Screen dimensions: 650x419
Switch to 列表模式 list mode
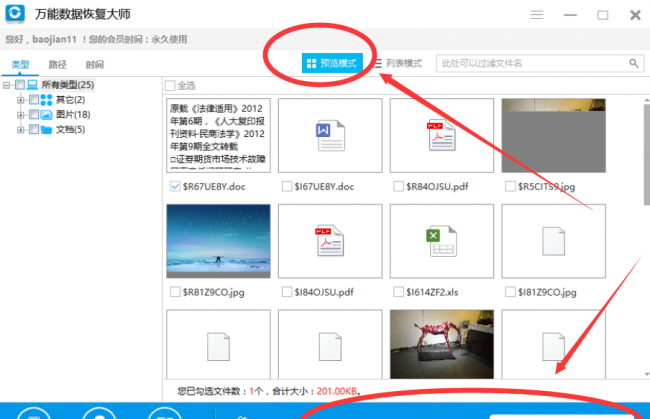pyautogui.click(x=399, y=63)
